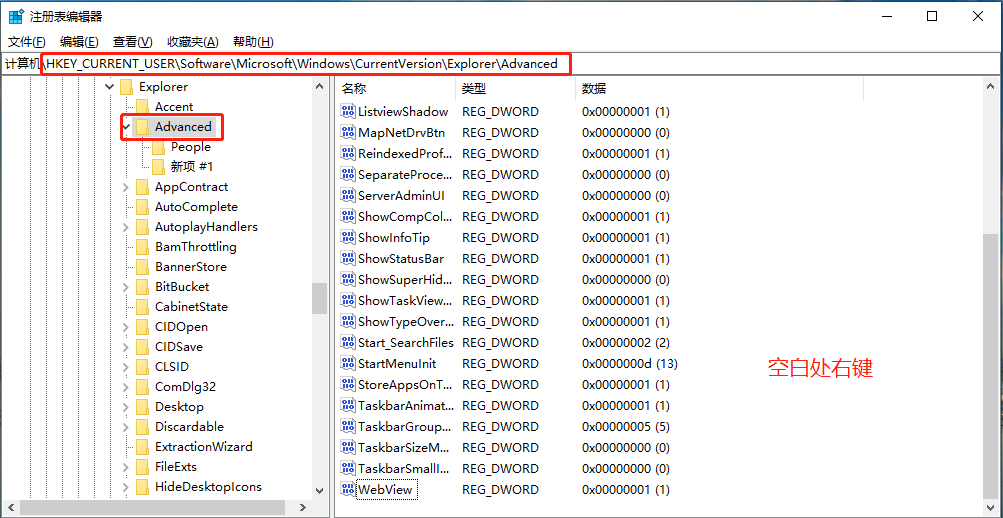Collapse the Explorer tree node
The image size is (1003, 518).
[x=109, y=86]
